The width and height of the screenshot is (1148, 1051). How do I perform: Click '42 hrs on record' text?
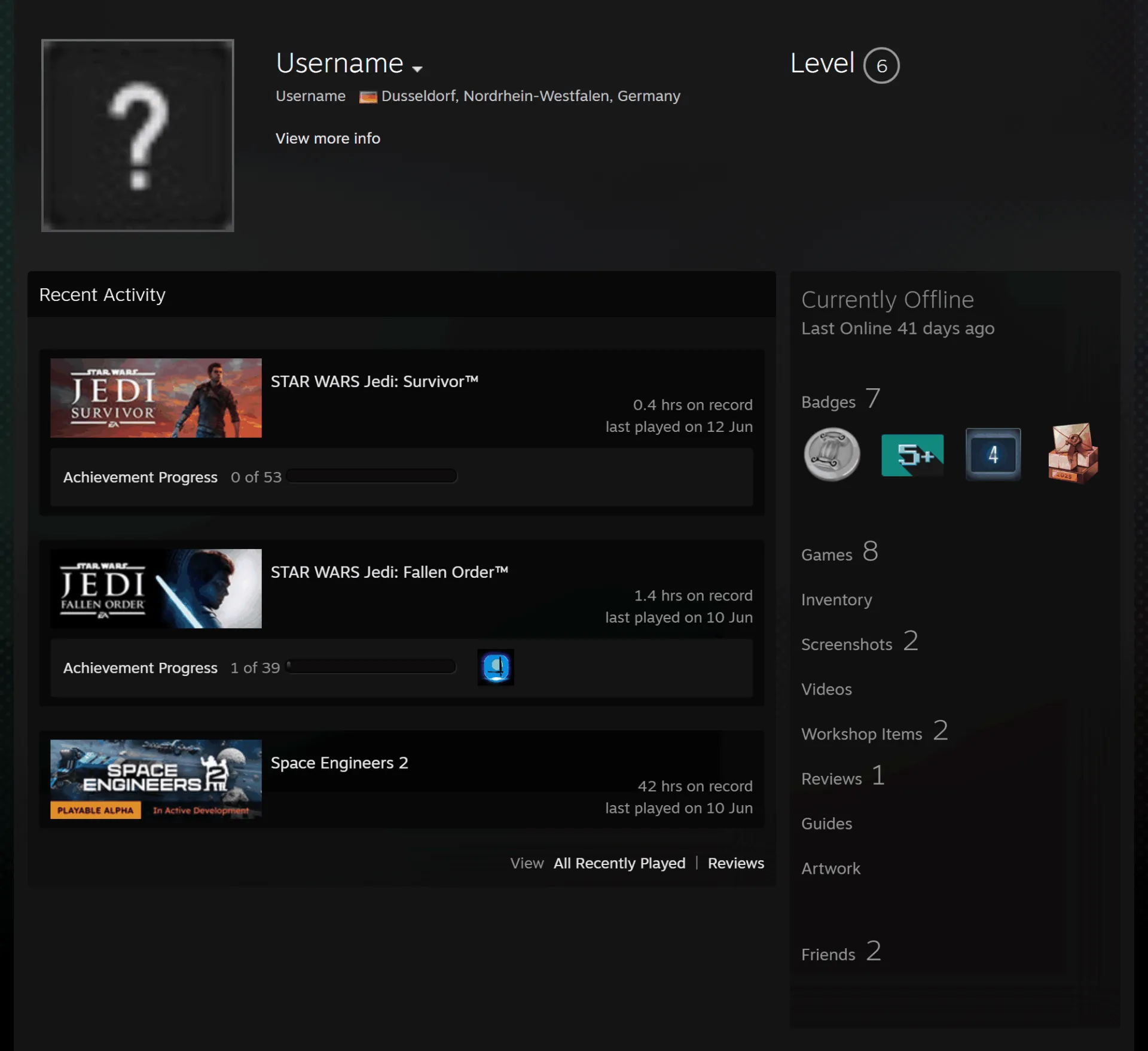(695, 787)
